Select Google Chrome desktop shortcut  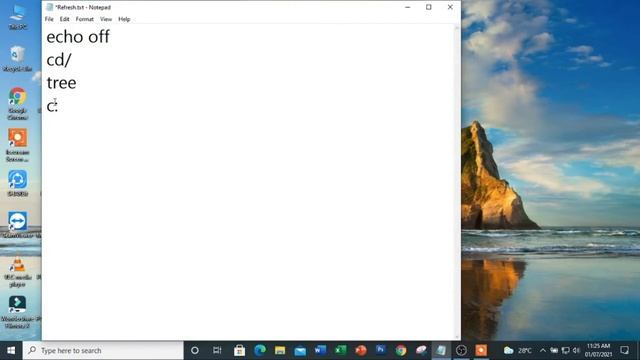18,103
